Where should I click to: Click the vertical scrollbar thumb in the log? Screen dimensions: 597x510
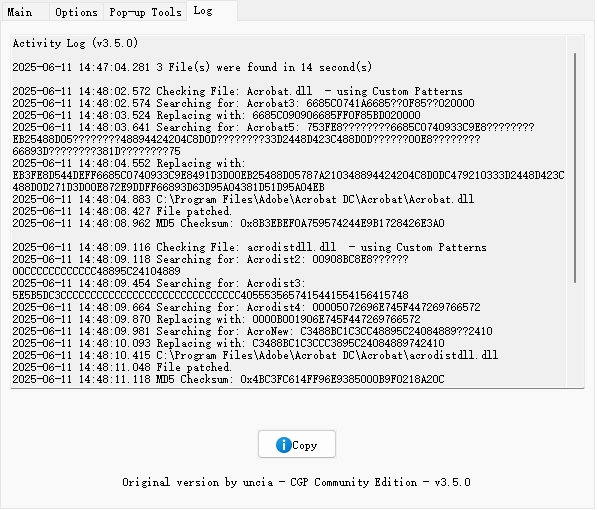575,168
